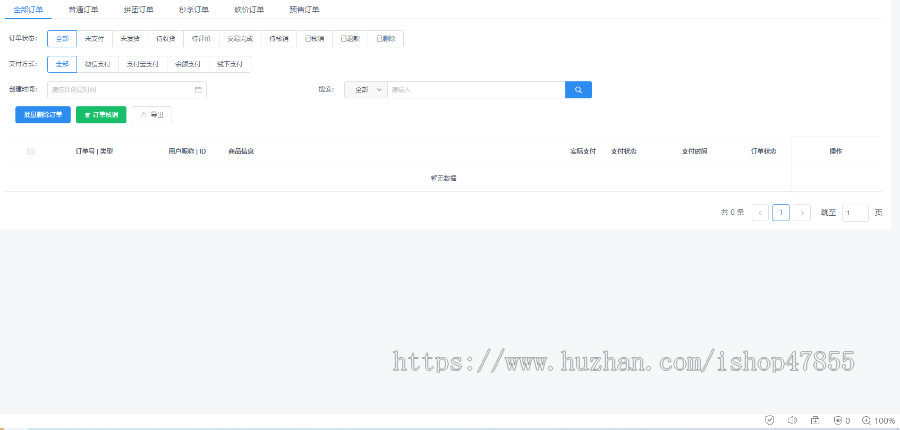Filter order status by 交易完成
This screenshot has width=900, height=430.
click(x=240, y=38)
